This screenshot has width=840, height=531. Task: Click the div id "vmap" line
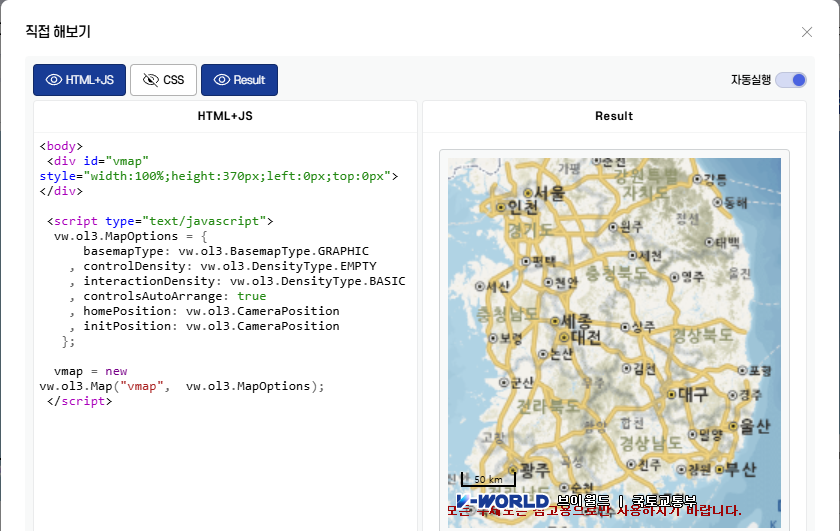pyautogui.click(x=98, y=161)
